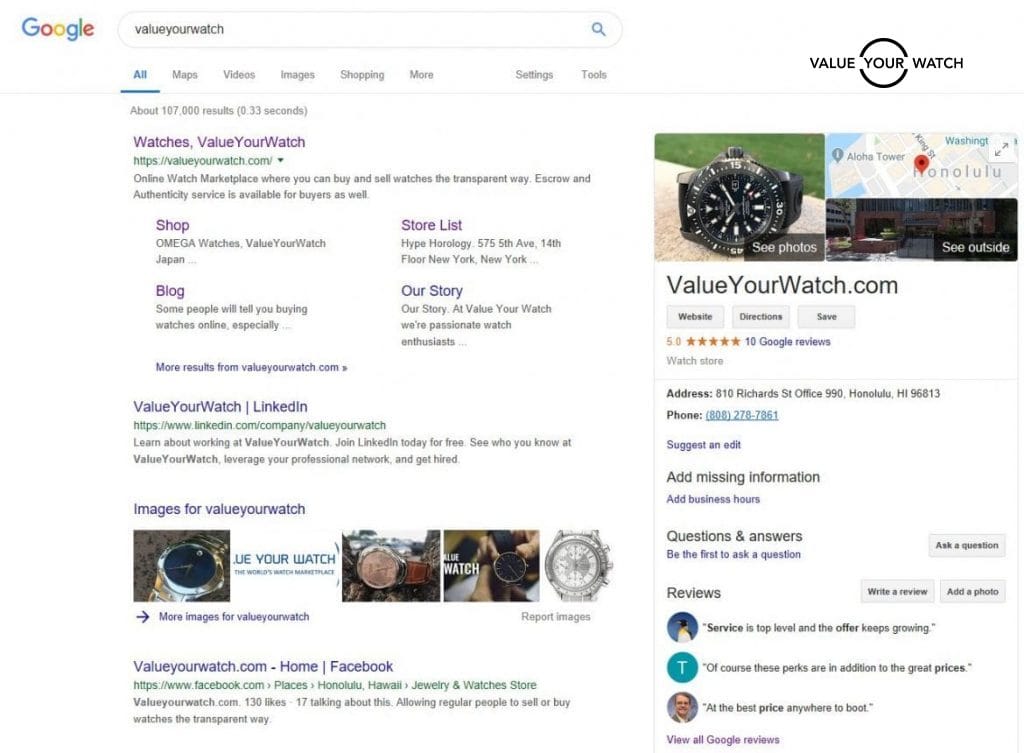Open the See photos watch thumbnail
The width and height of the screenshot is (1024, 753).
point(739,197)
